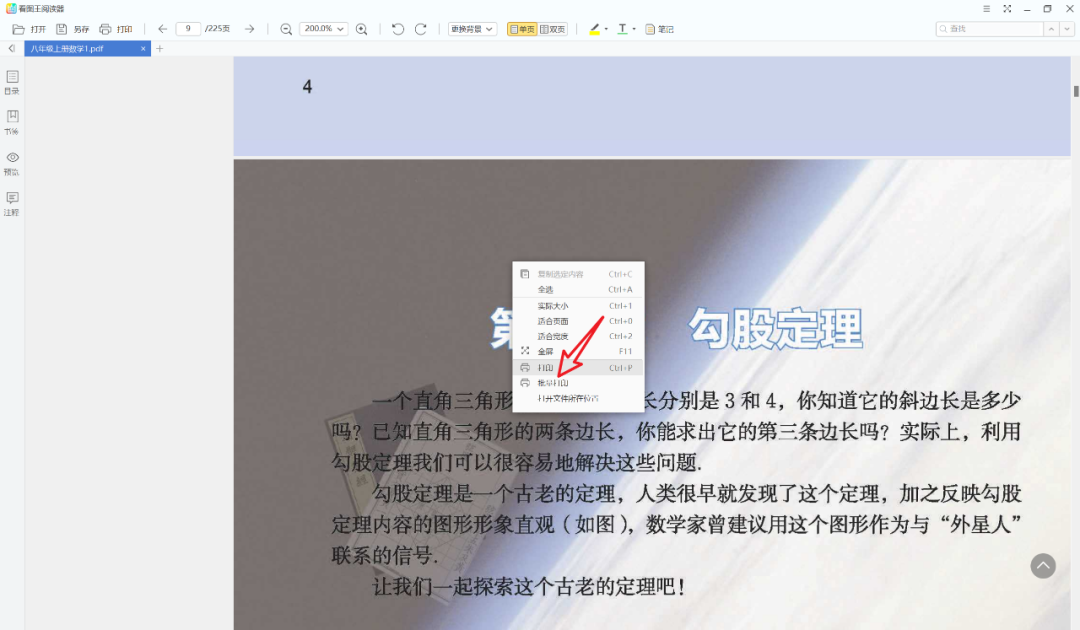Screen dimensions: 1080x630
Task: Expand the highlighter color dropdown arrow
Action: (606, 29)
